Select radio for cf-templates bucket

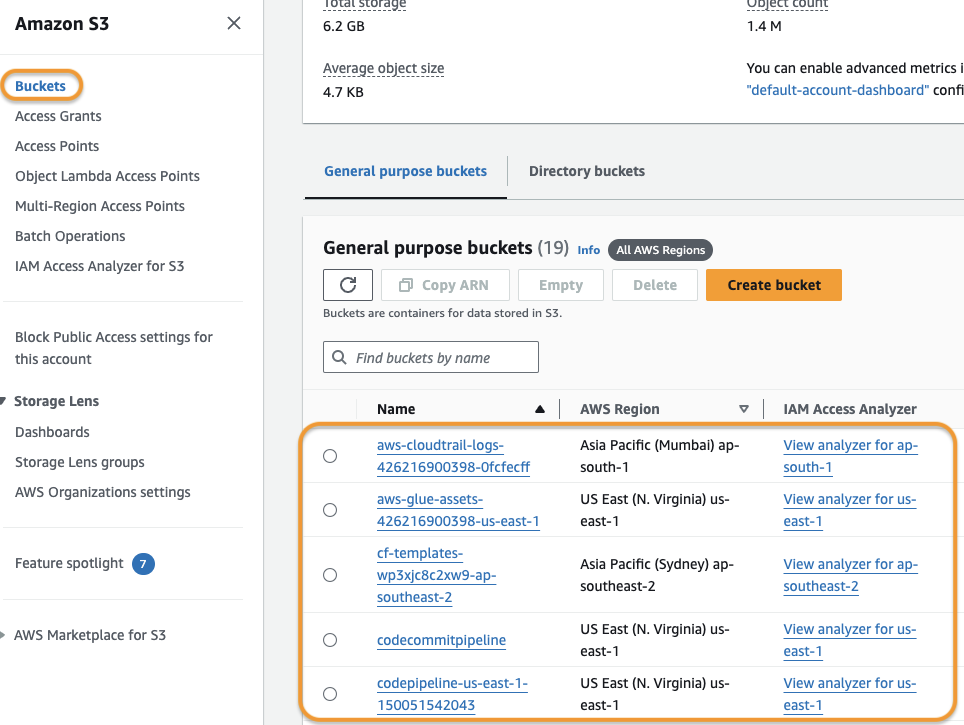pos(330,575)
